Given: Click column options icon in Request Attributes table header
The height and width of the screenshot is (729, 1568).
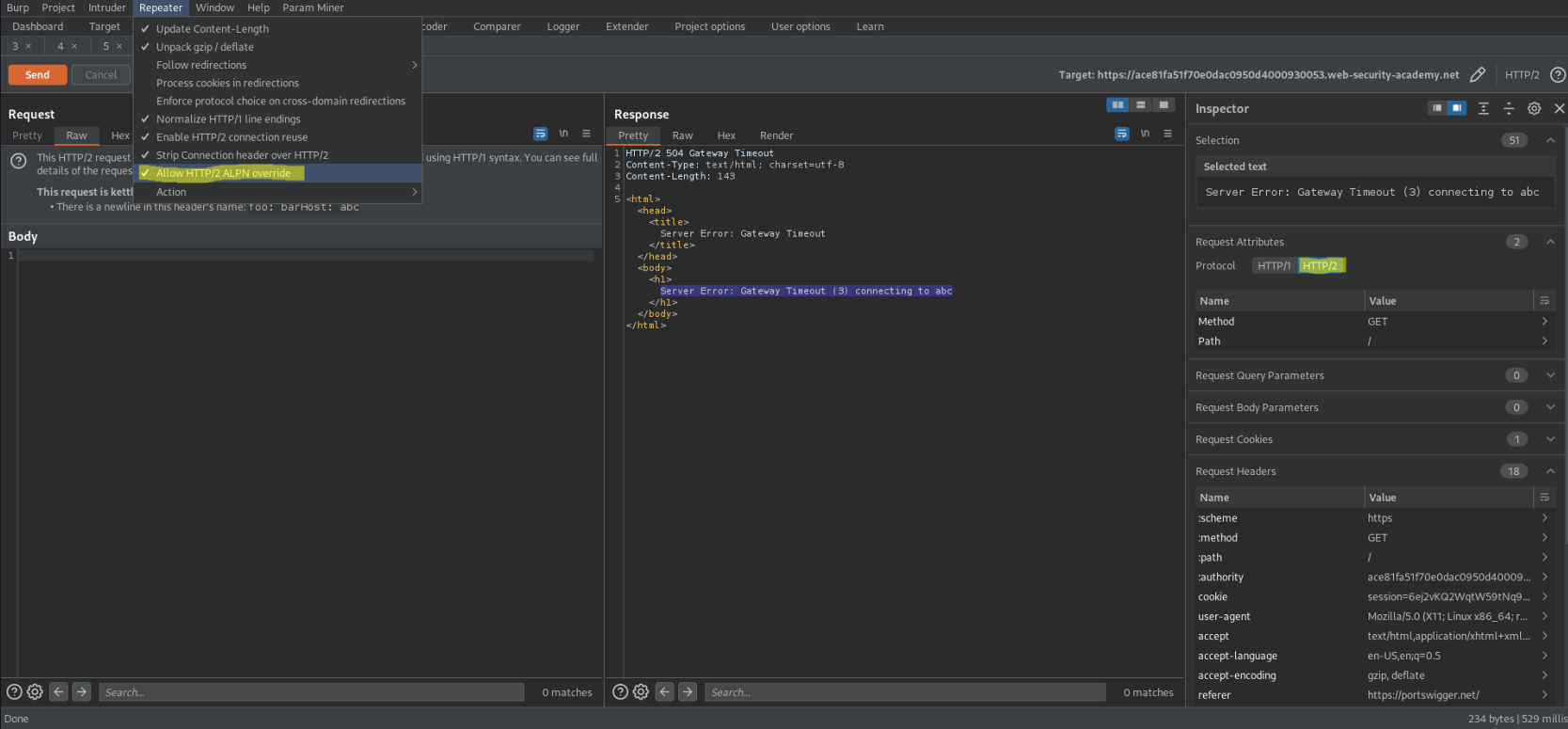Looking at the screenshot, I should [1544, 301].
